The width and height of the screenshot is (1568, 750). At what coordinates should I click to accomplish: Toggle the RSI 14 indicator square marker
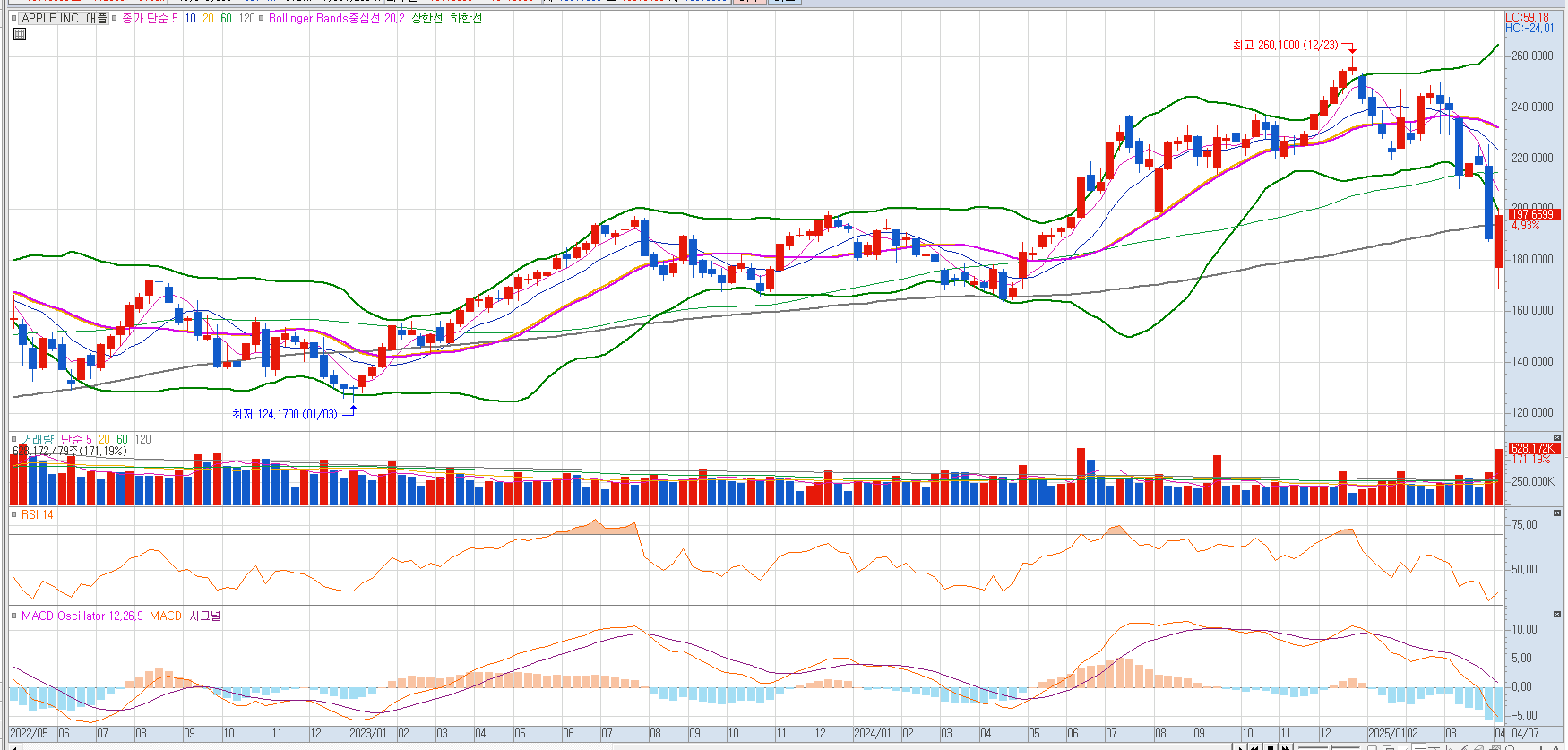(13, 514)
